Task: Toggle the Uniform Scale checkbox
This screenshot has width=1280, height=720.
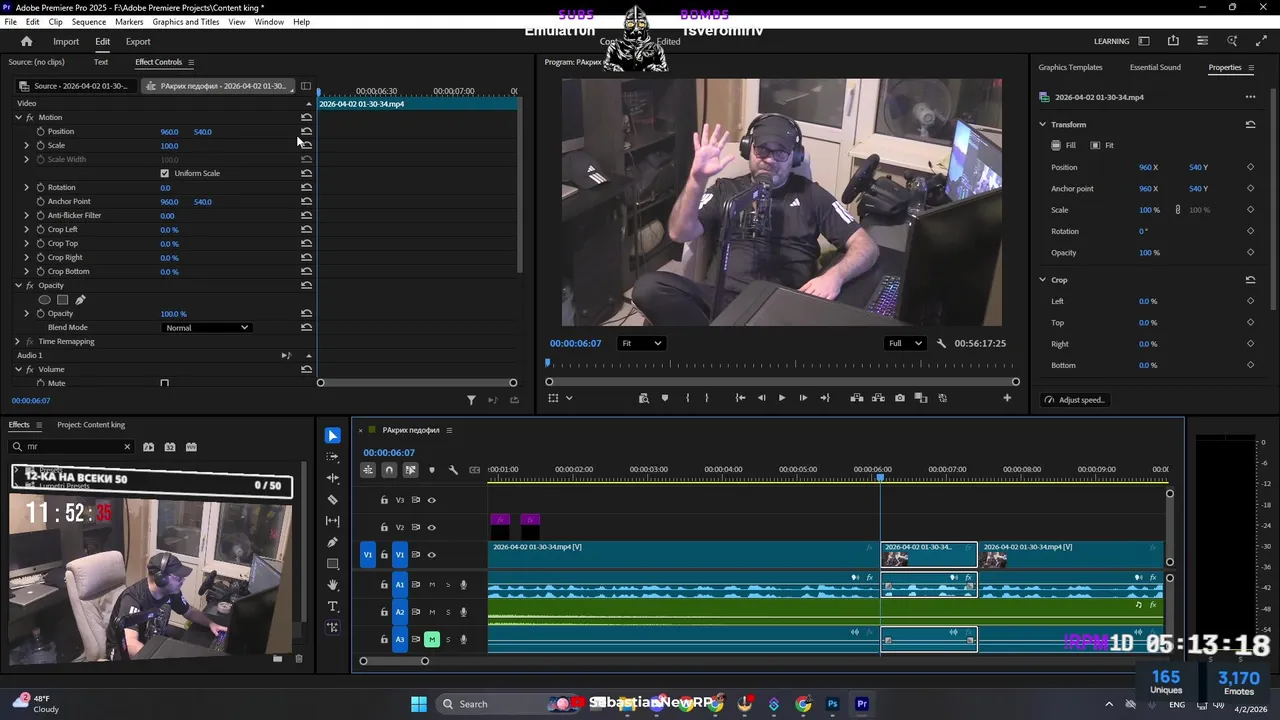Action: click(x=165, y=174)
